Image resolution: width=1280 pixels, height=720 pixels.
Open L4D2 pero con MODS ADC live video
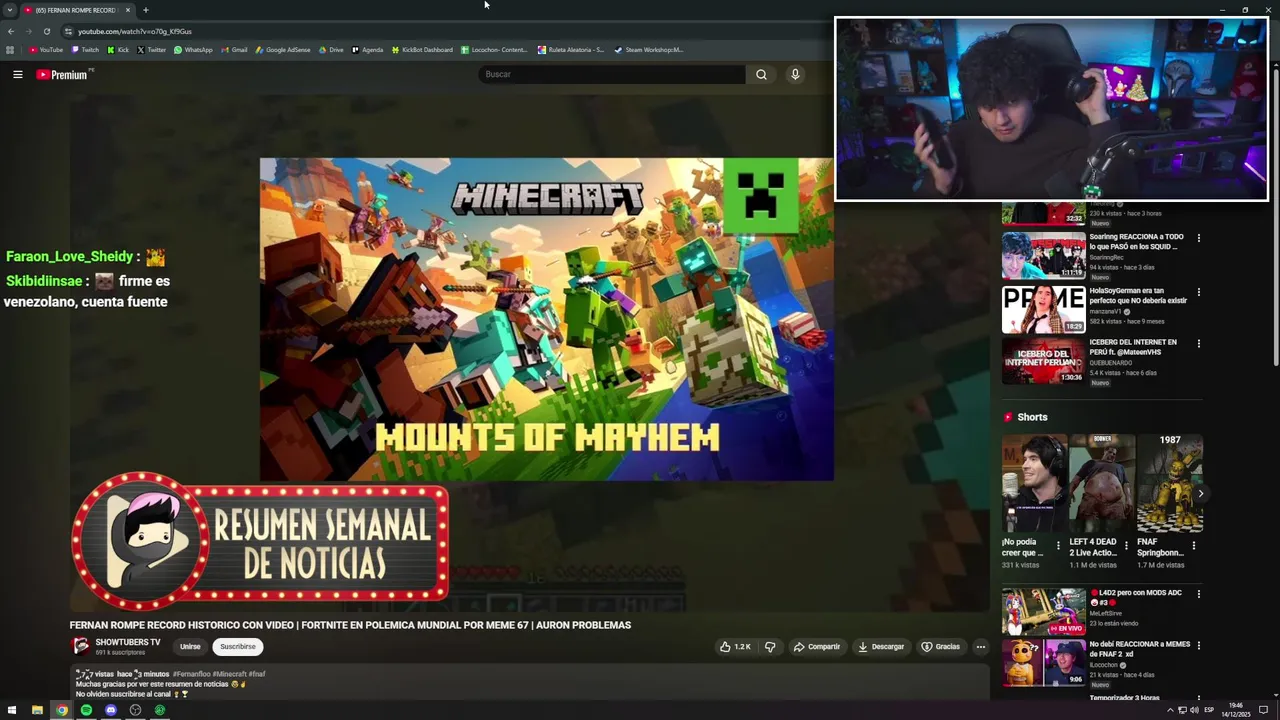(x=1043, y=612)
